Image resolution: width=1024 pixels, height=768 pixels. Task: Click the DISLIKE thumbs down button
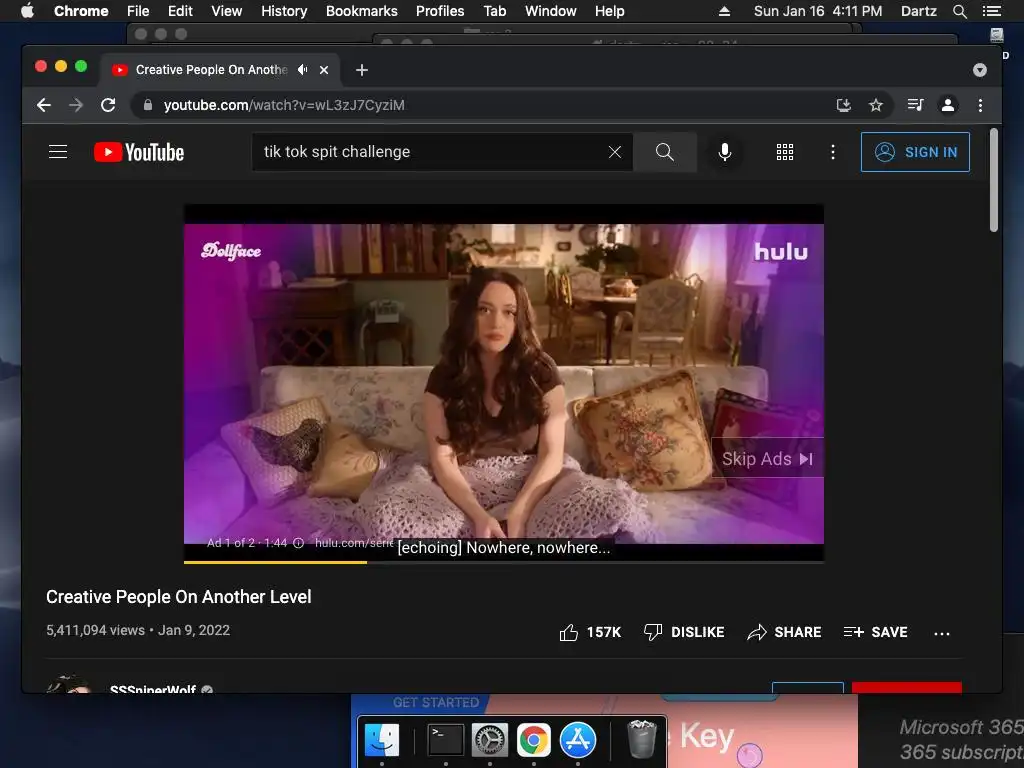coord(684,632)
